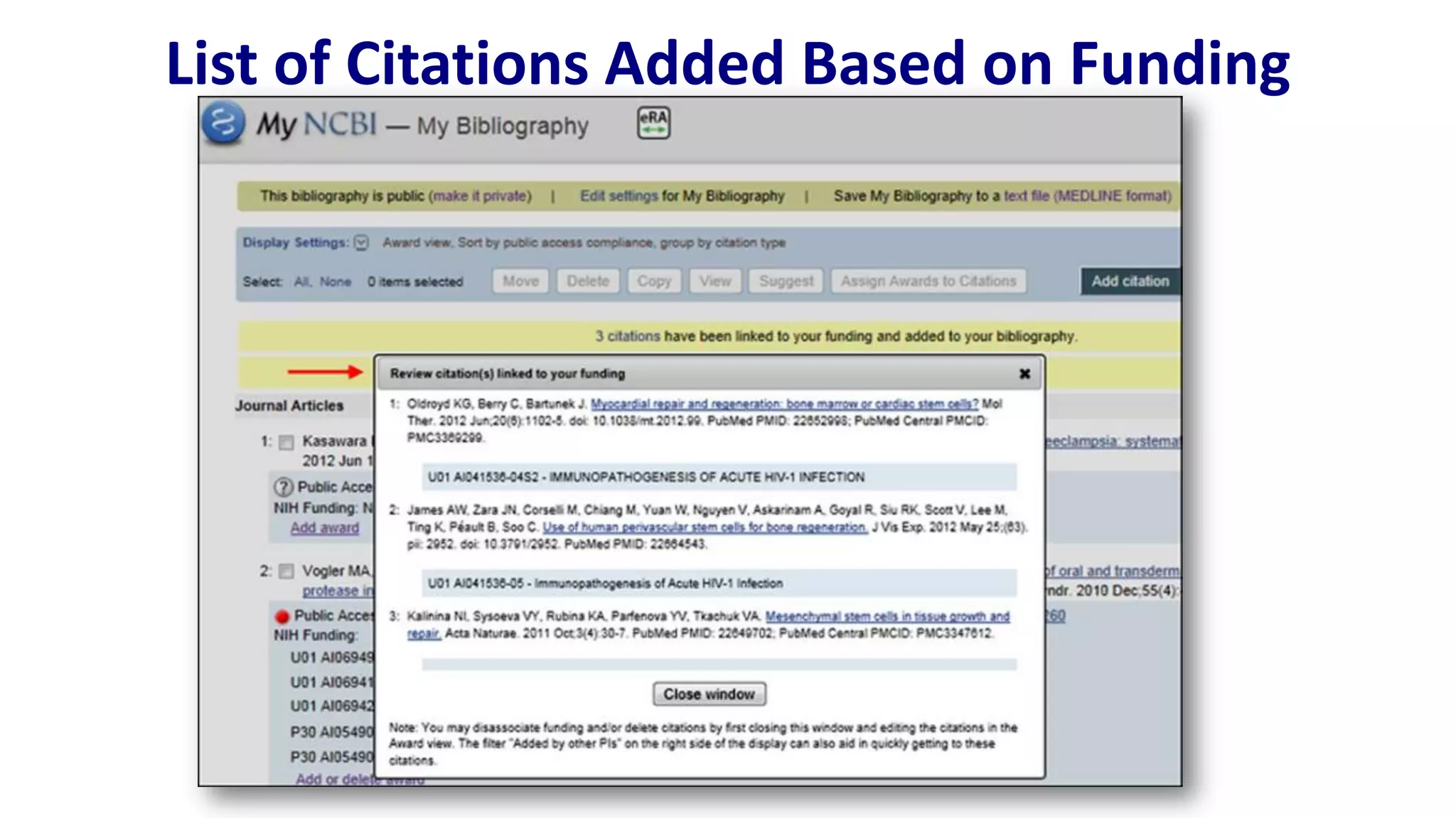The image size is (1456, 818).
Task: Expand the Display Settings dropdown
Action: [361, 243]
